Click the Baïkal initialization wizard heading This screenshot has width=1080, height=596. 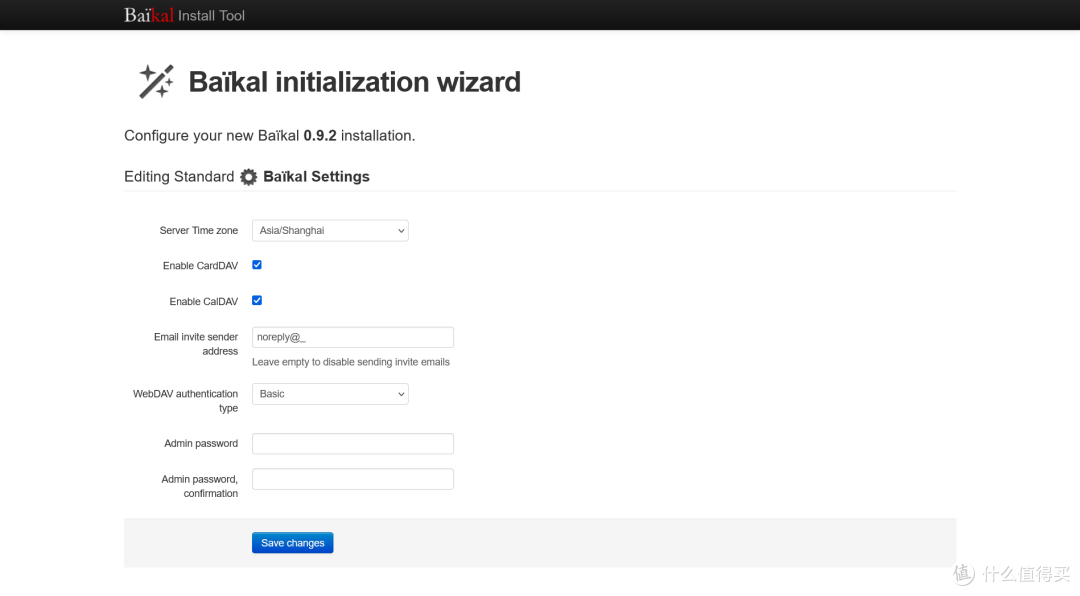[x=354, y=82]
